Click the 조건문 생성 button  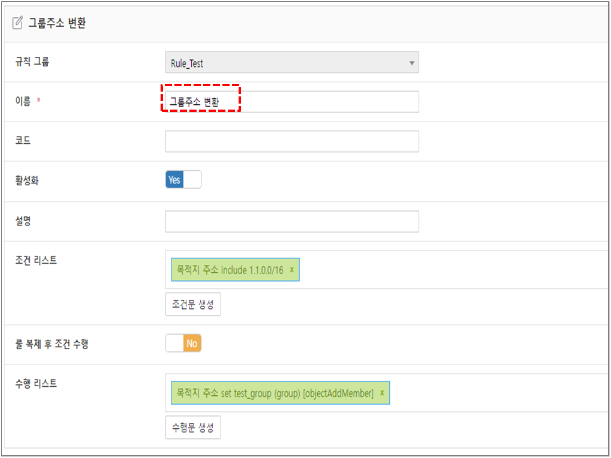(x=193, y=304)
